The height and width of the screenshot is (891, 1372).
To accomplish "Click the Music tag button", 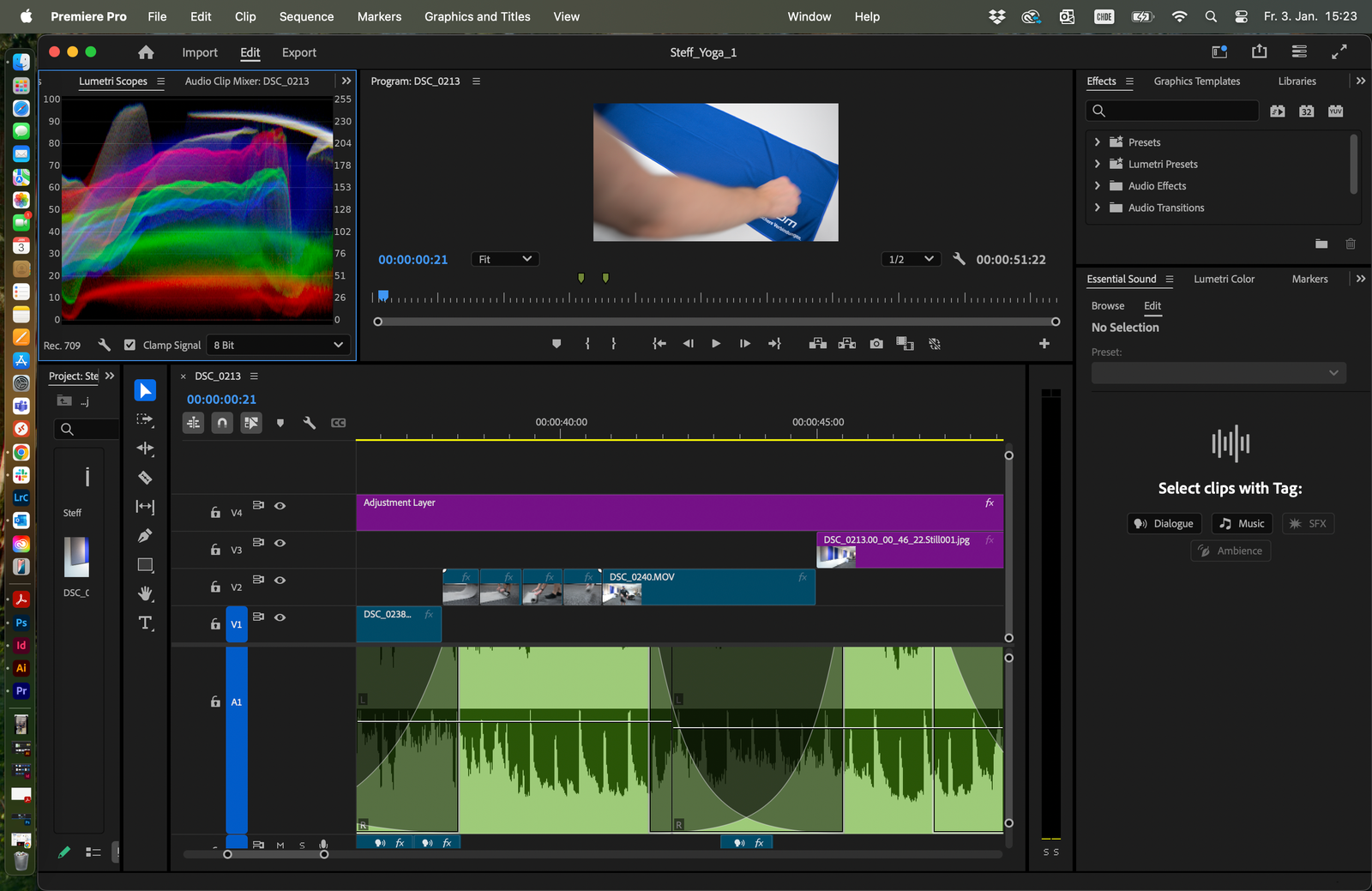I will point(1242,524).
